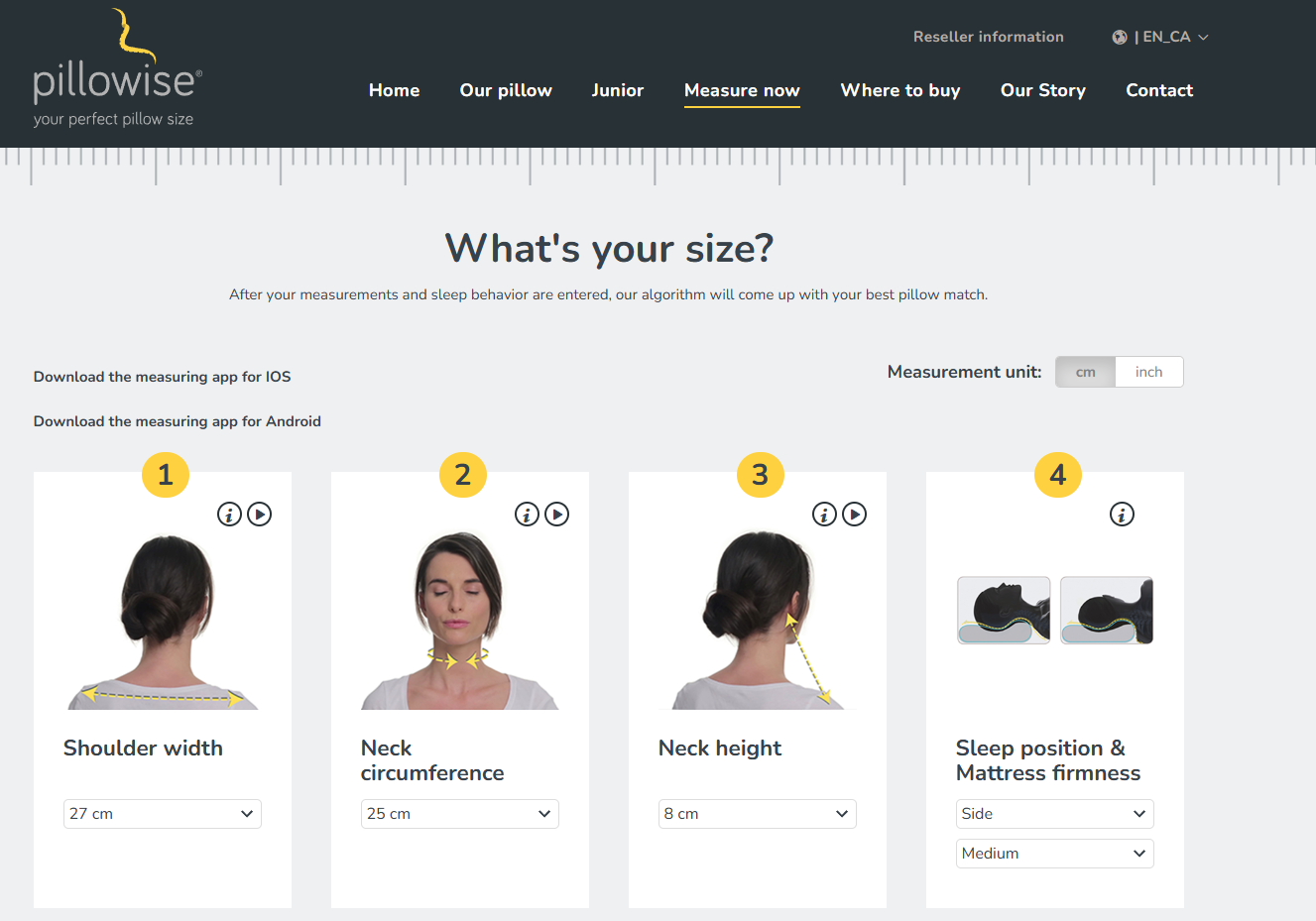Open info for Neck height measurement
The image size is (1316, 921).
pyautogui.click(x=824, y=515)
